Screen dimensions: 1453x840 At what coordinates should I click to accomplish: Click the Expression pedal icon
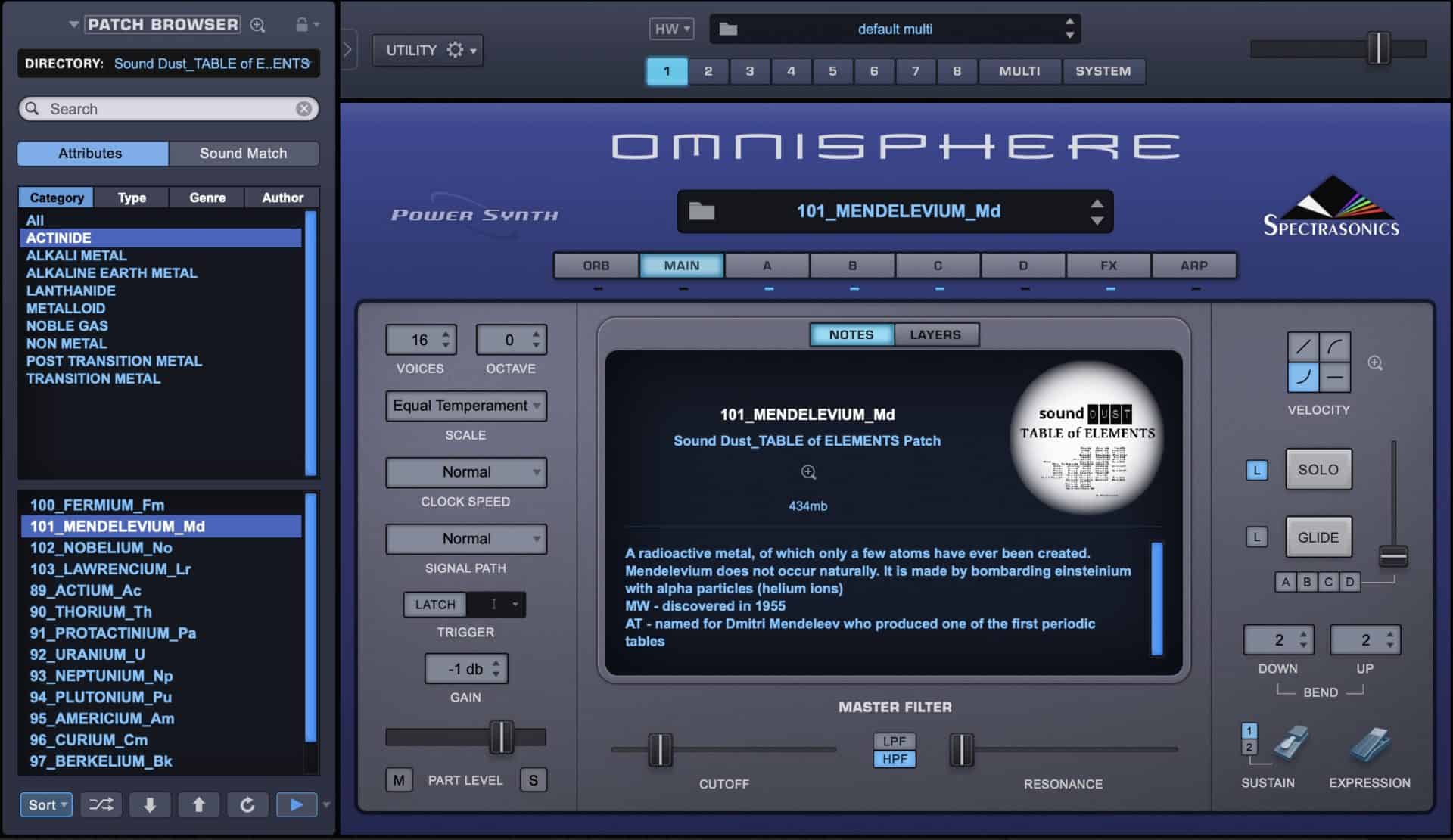click(x=1370, y=745)
